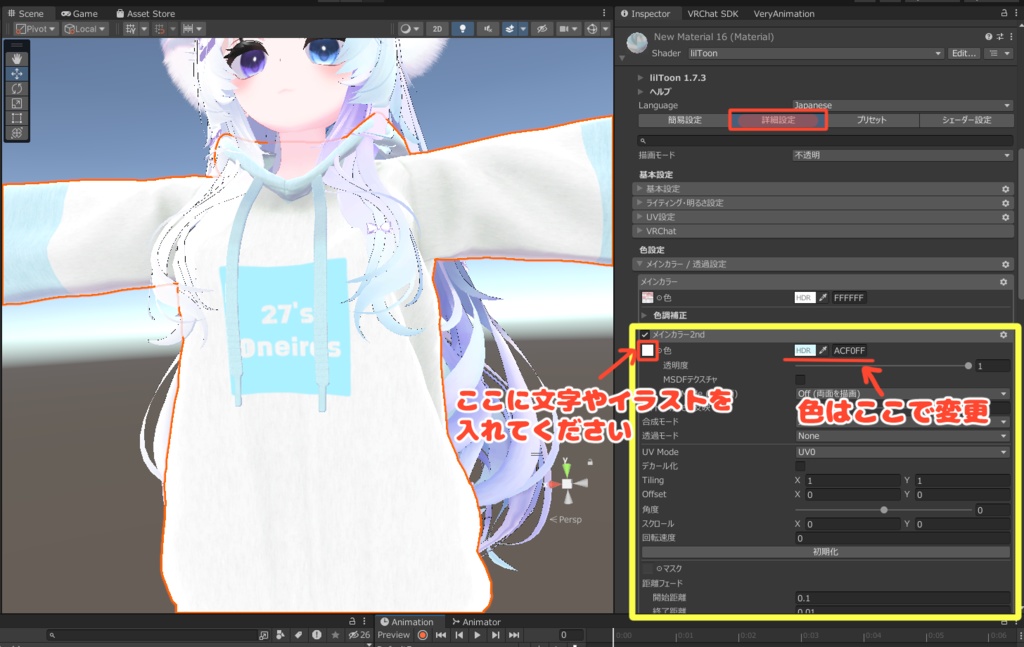Select the Transform tool
1024x647 pixels.
click(16, 133)
